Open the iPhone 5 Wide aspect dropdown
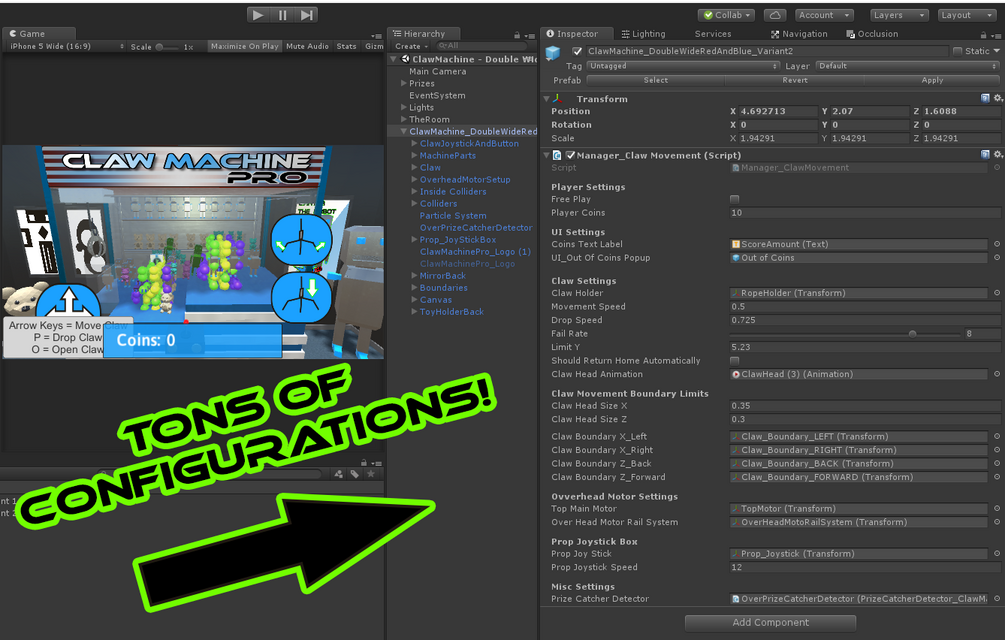Image resolution: width=1005 pixels, height=640 pixels. [x=67, y=46]
